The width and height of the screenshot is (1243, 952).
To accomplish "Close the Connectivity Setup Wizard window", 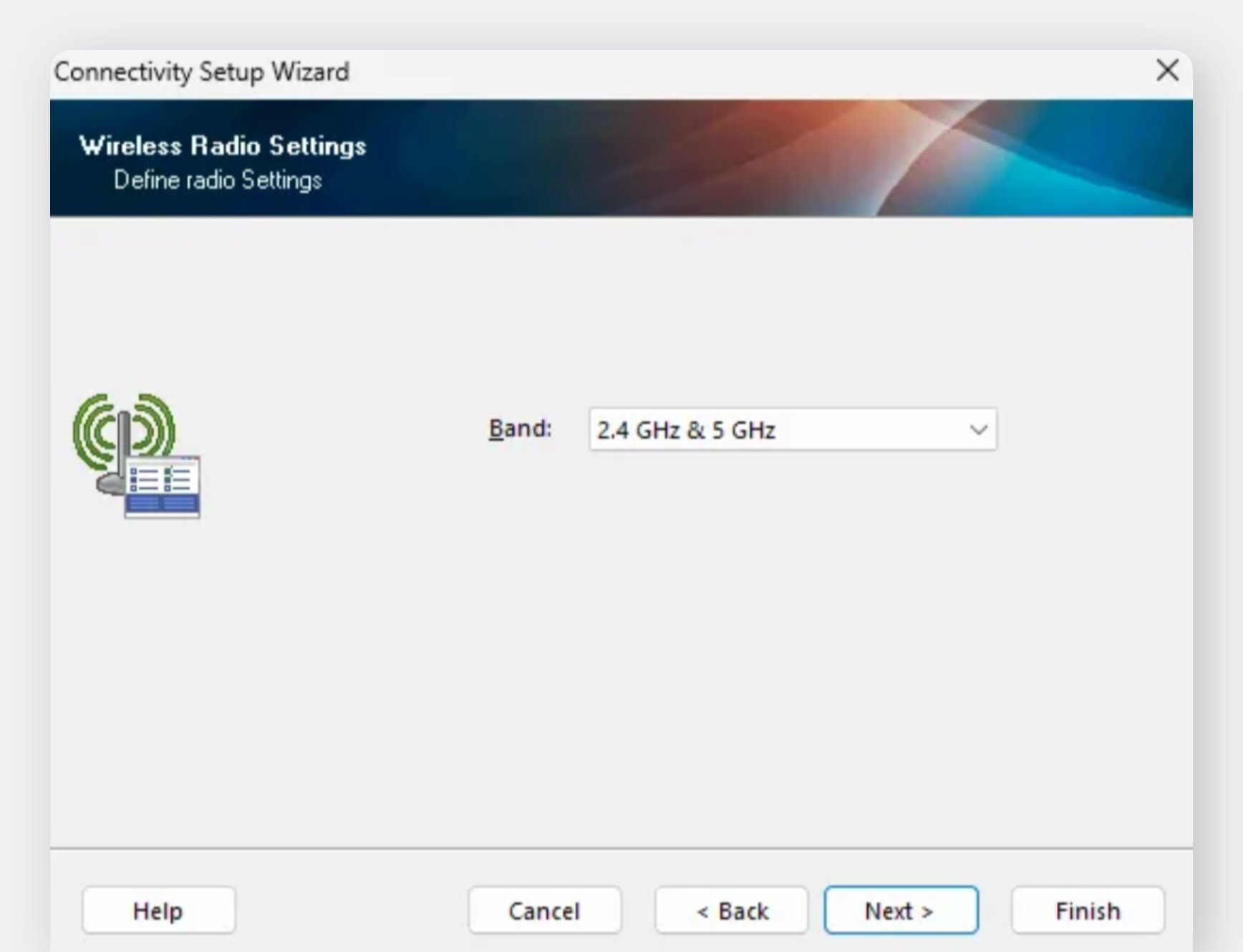I will (1167, 70).
